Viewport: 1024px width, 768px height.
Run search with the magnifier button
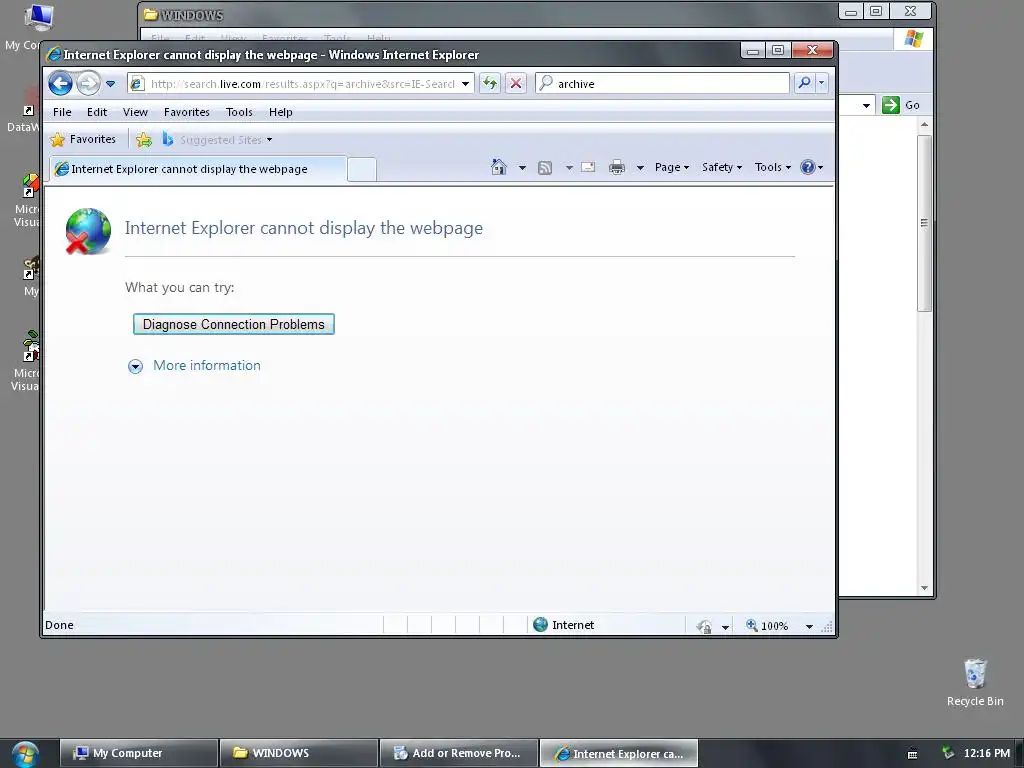[805, 83]
